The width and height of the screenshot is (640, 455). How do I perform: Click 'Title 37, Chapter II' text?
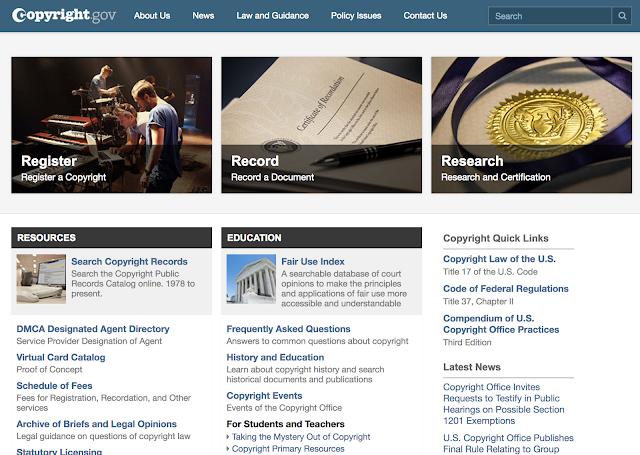pos(478,302)
